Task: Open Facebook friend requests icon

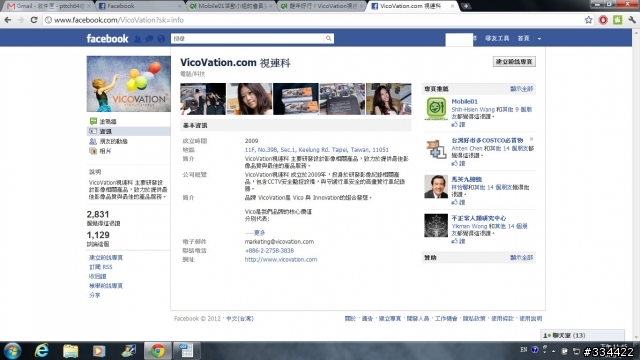Action: click(138, 38)
